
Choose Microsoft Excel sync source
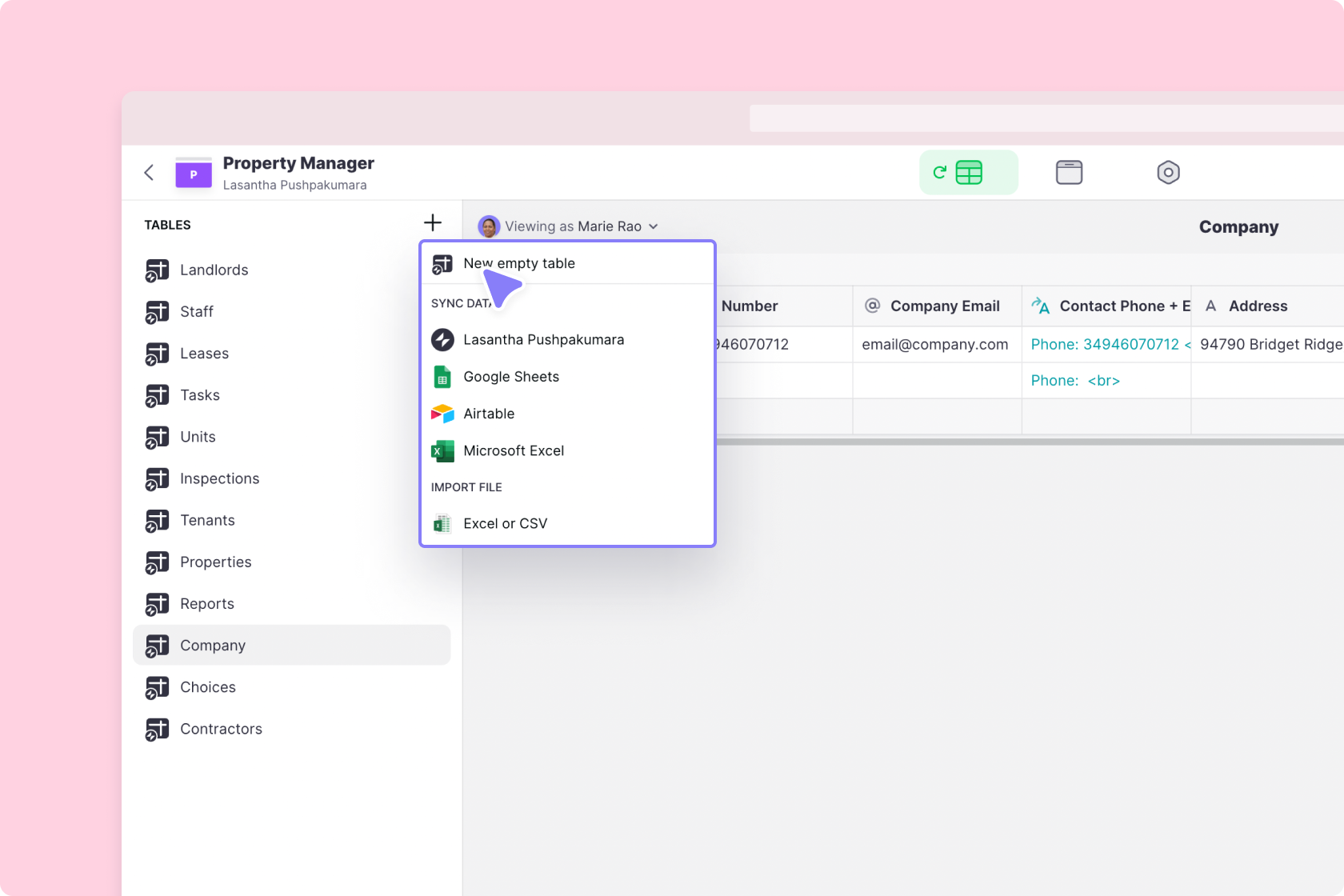[x=514, y=450]
